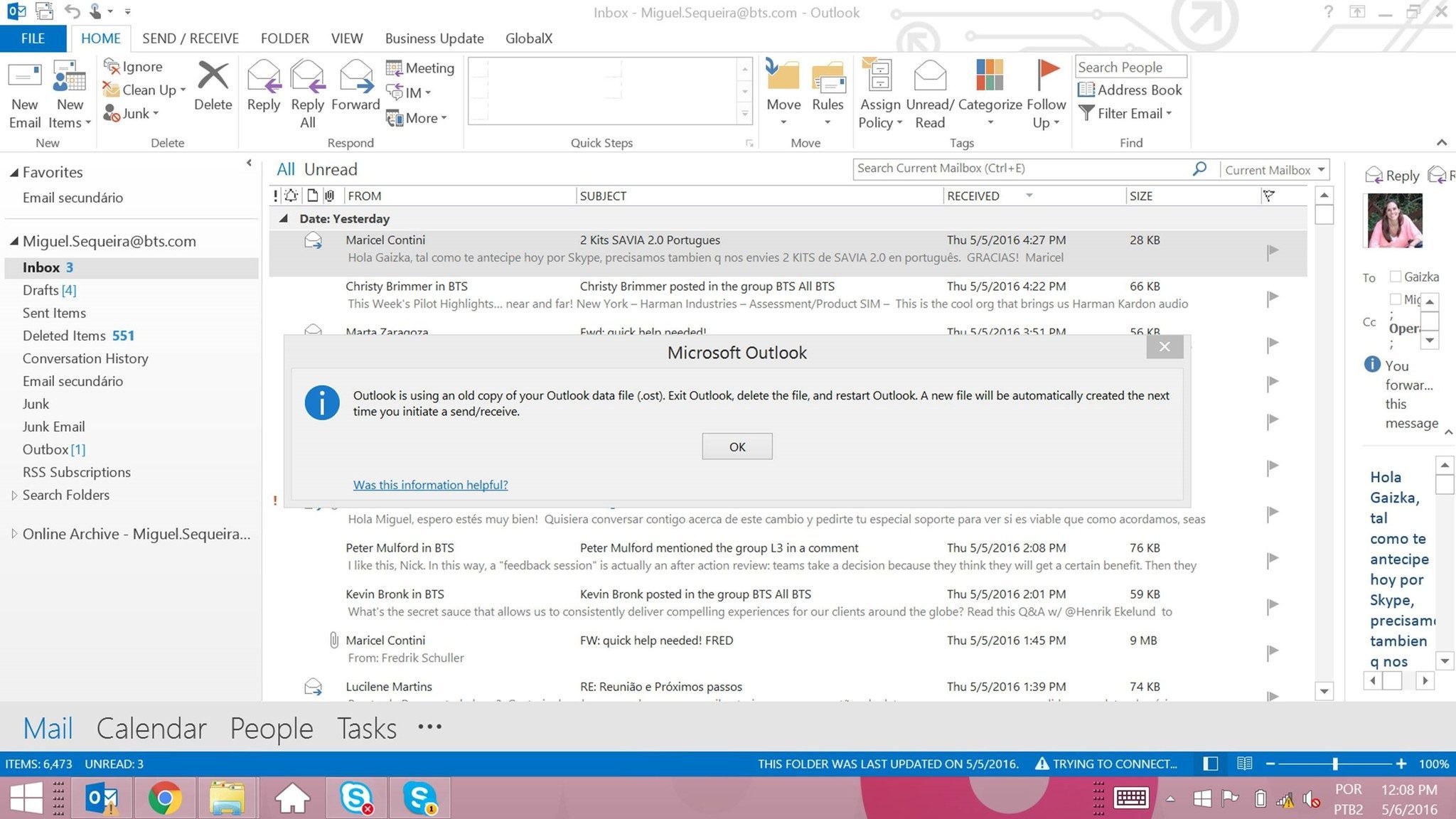The height and width of the screenshot is (819, 1456).
Task: Click the Rules icon
Action: [828, 77]
